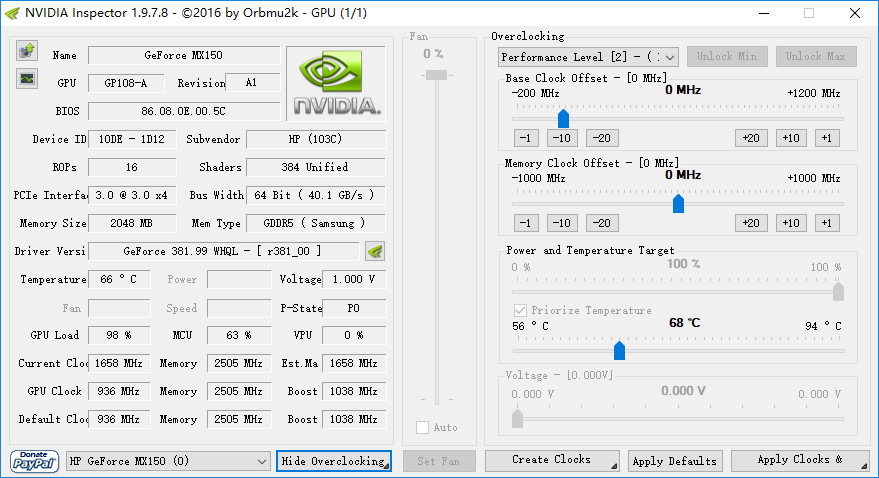This screenshot has width=879, height=478.
Task: Click Memory Clock Offset +20 button
Action: coord(751,223)
